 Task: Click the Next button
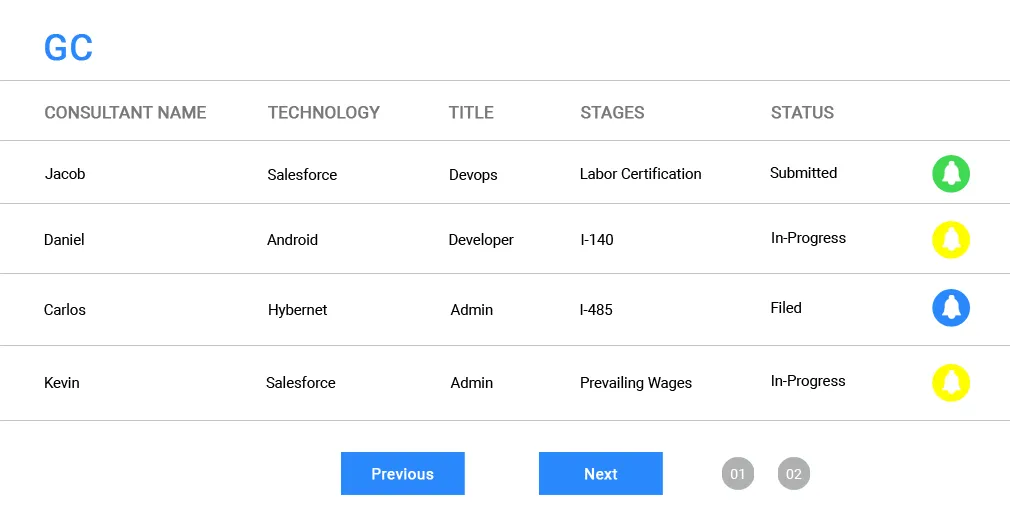pyautogui.click(x=600, y=474)
